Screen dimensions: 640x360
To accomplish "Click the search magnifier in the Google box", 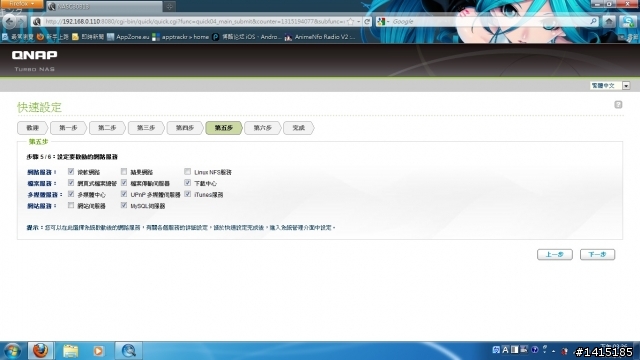I will click(593, 21).
